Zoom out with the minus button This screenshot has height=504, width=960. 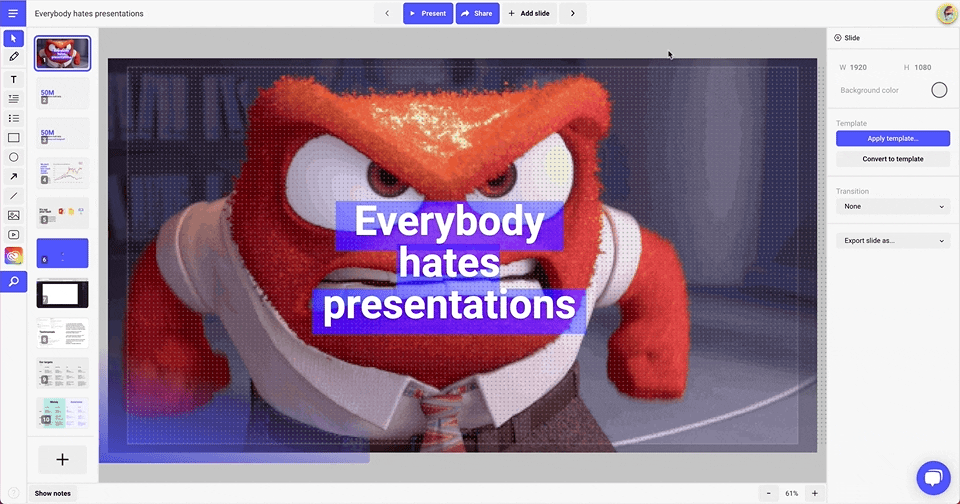tap(768, 493)
